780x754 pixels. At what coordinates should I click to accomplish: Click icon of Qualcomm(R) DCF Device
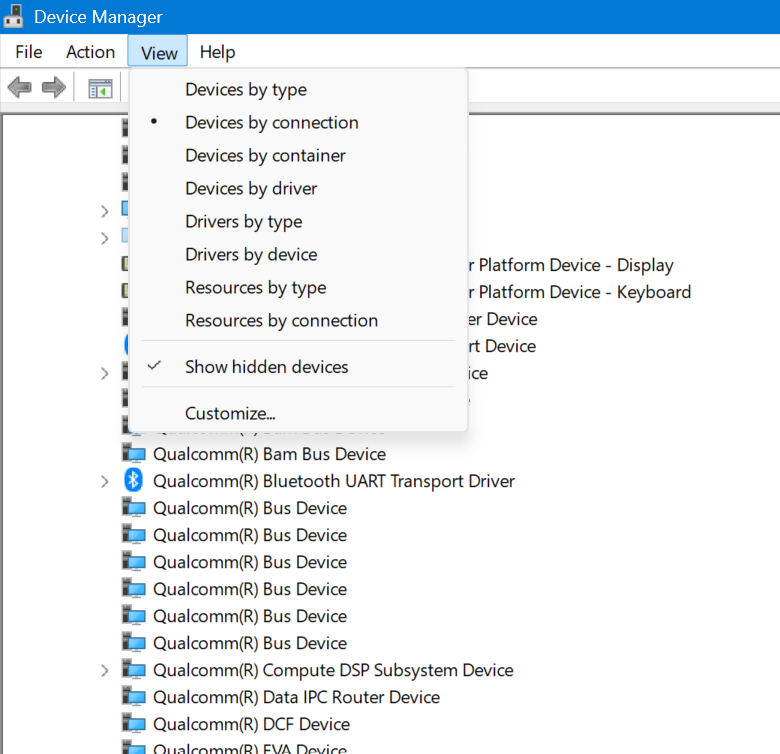[x=134, y=723]
